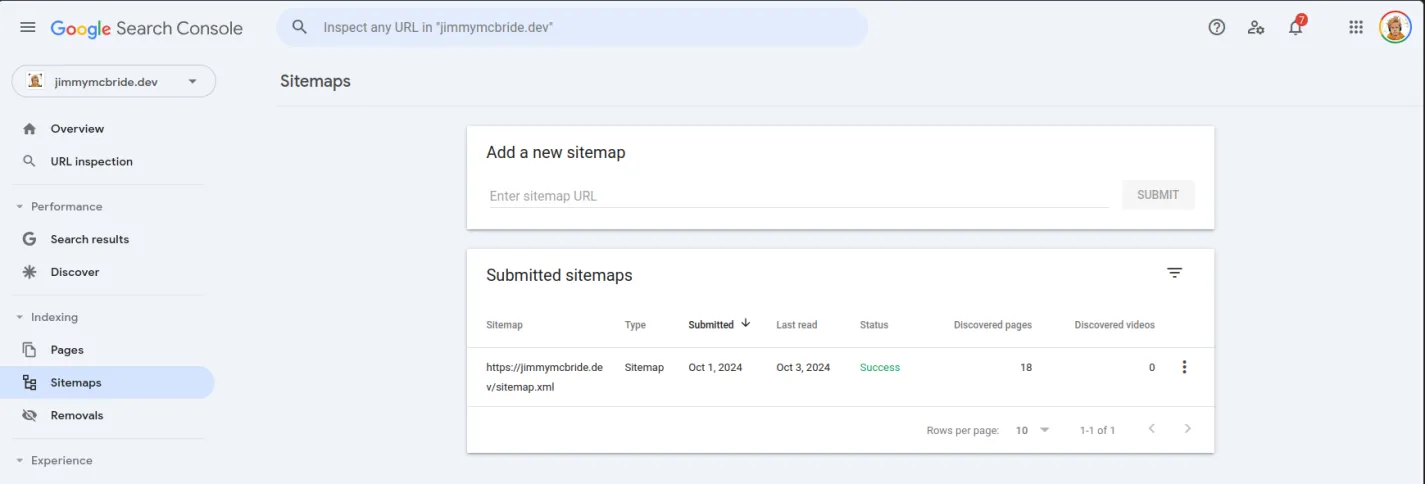The width and height of the screenshot is (1425, 484).
Task: Click the Submitted sitemaps heading
Action: tap(559, 275)
